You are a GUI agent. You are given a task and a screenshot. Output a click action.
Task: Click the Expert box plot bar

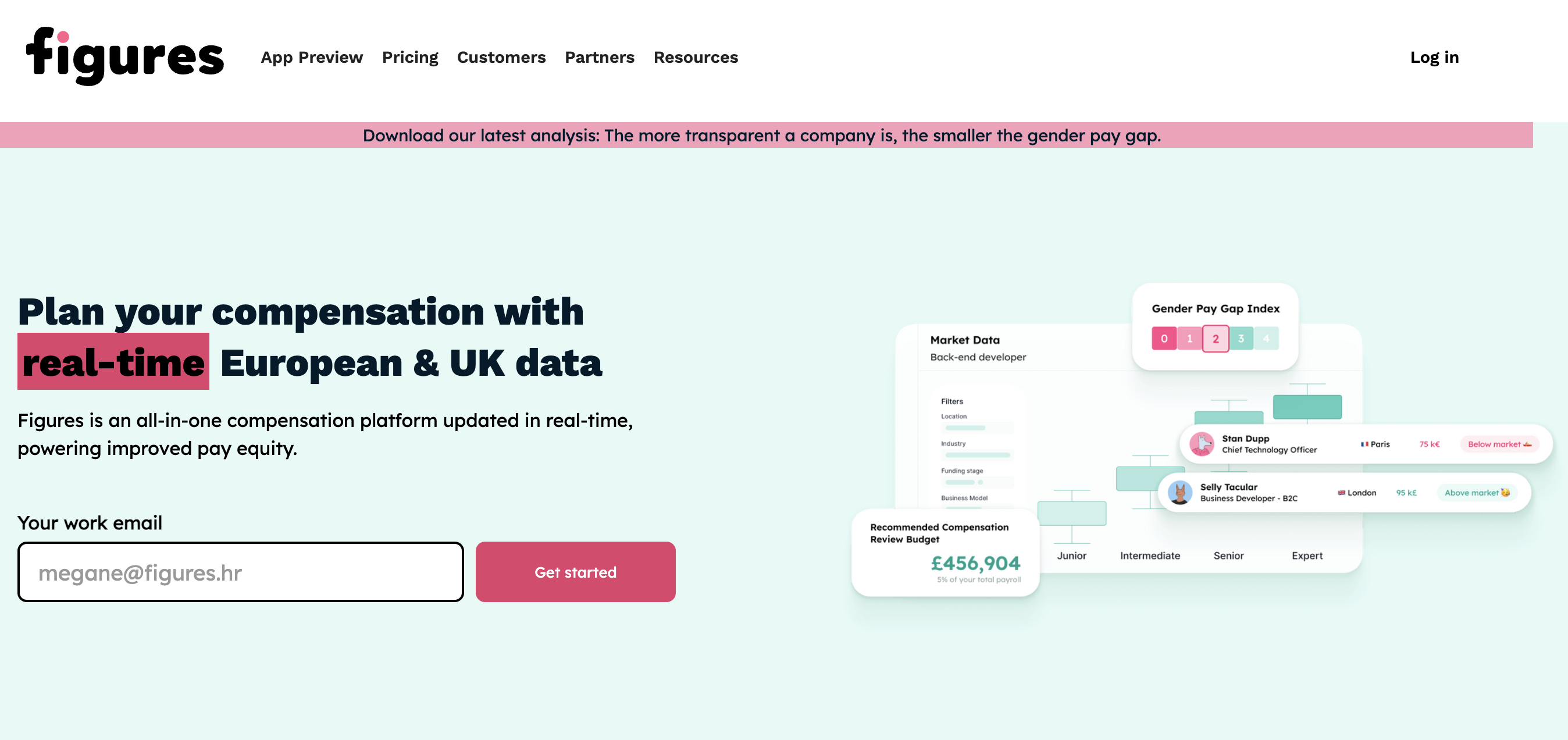(1306, 406)
